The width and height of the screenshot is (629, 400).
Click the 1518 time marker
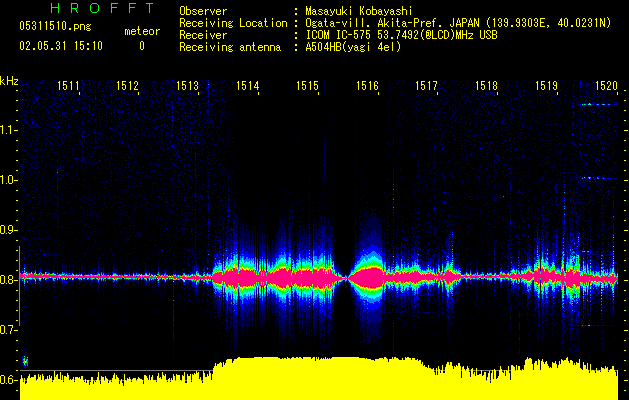[x=486, y=85]
